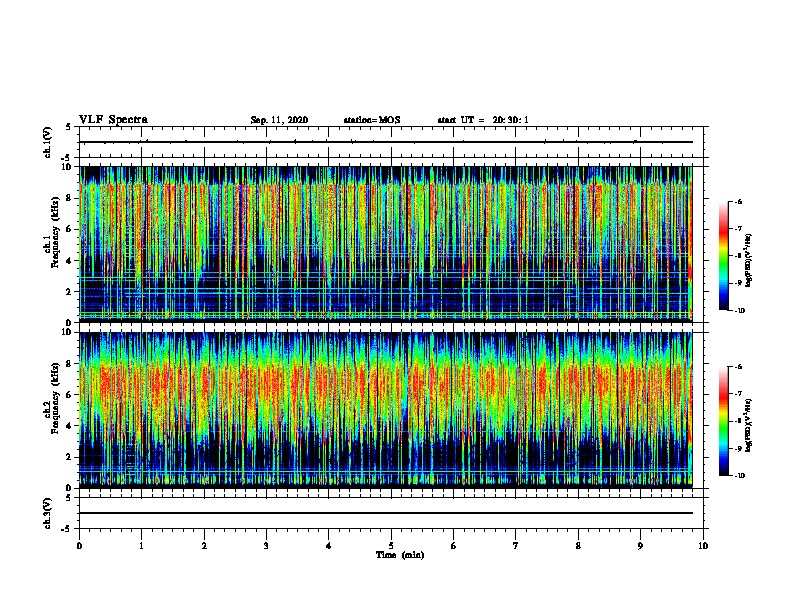Screen dimensions: 792x612
Task: Click time axis tick label "8"
Action: [x=578, y=545]
